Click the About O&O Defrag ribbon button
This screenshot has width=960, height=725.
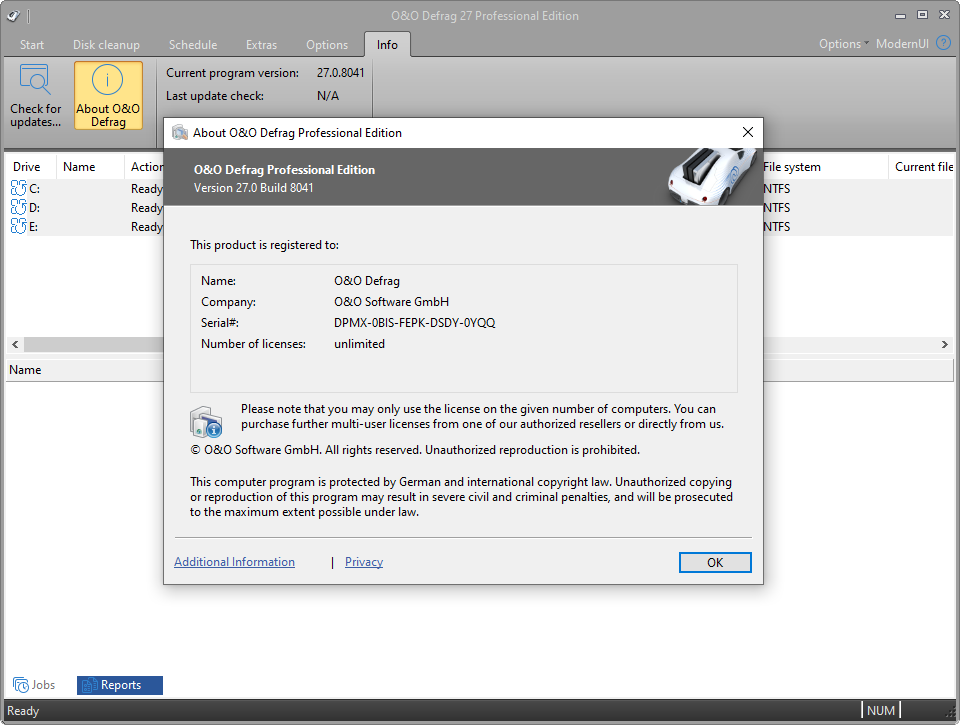click(108, 96)
